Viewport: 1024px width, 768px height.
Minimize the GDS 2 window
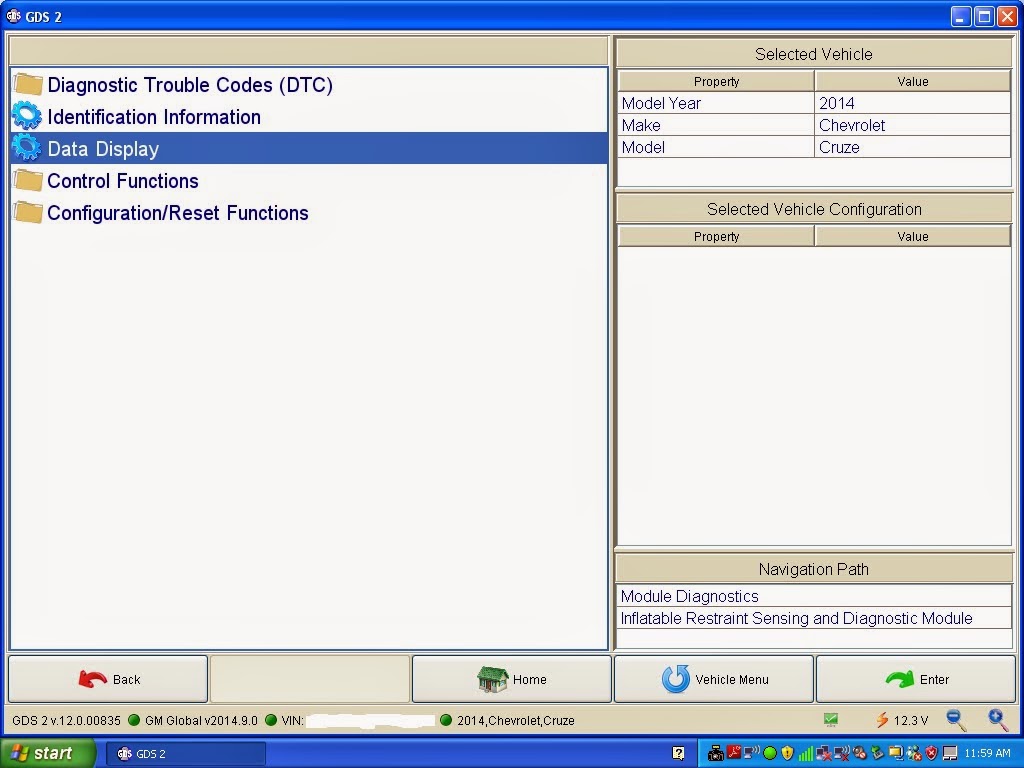click(960, 16)
